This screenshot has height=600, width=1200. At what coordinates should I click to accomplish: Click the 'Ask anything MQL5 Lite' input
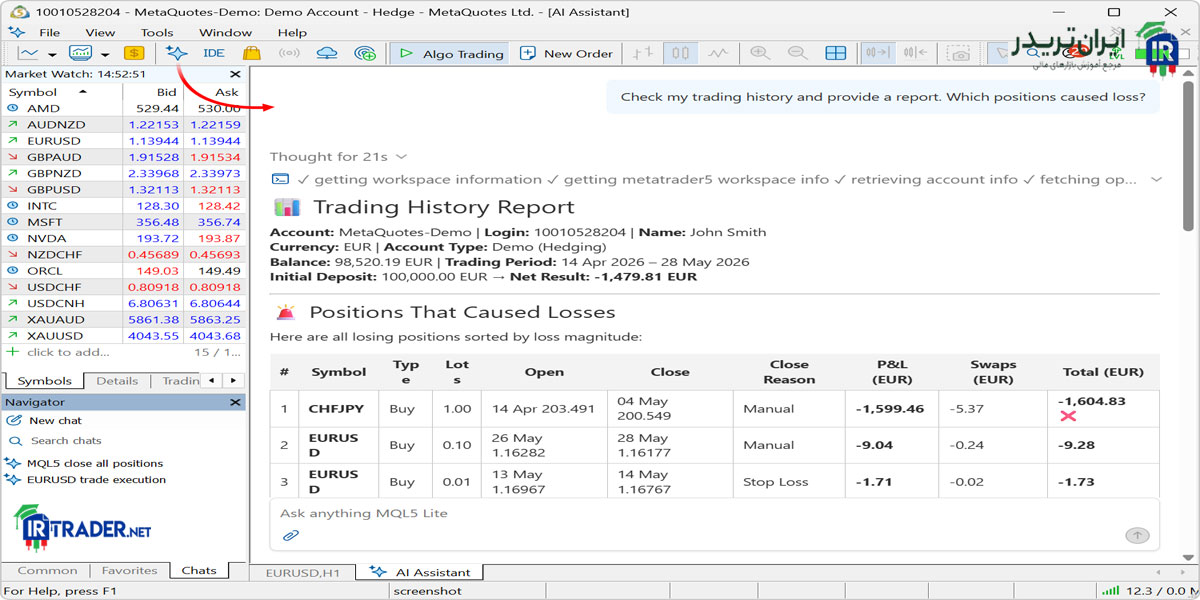pos(714,513)
